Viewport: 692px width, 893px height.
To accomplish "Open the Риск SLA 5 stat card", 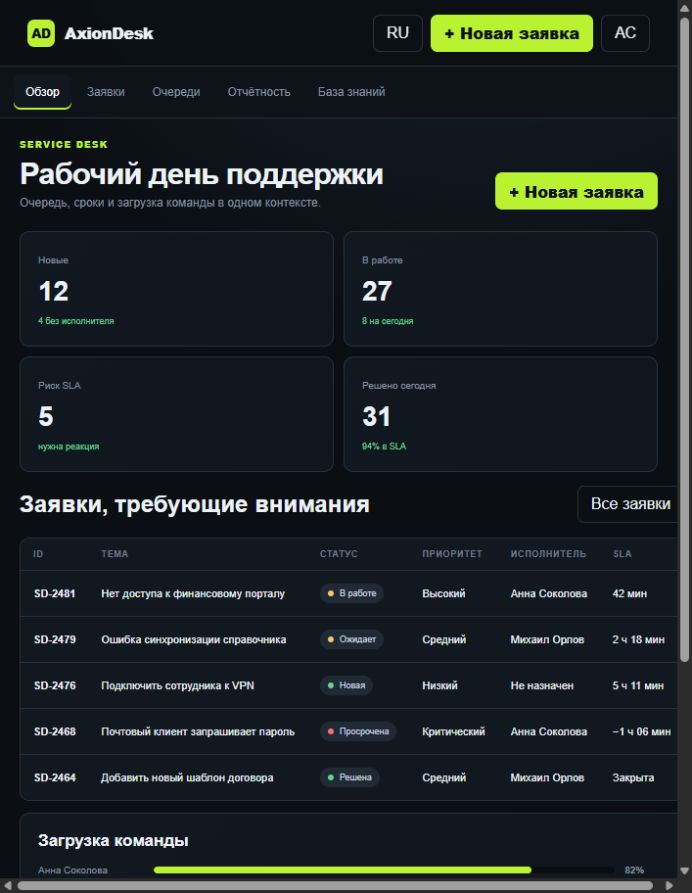I will 177,414.
